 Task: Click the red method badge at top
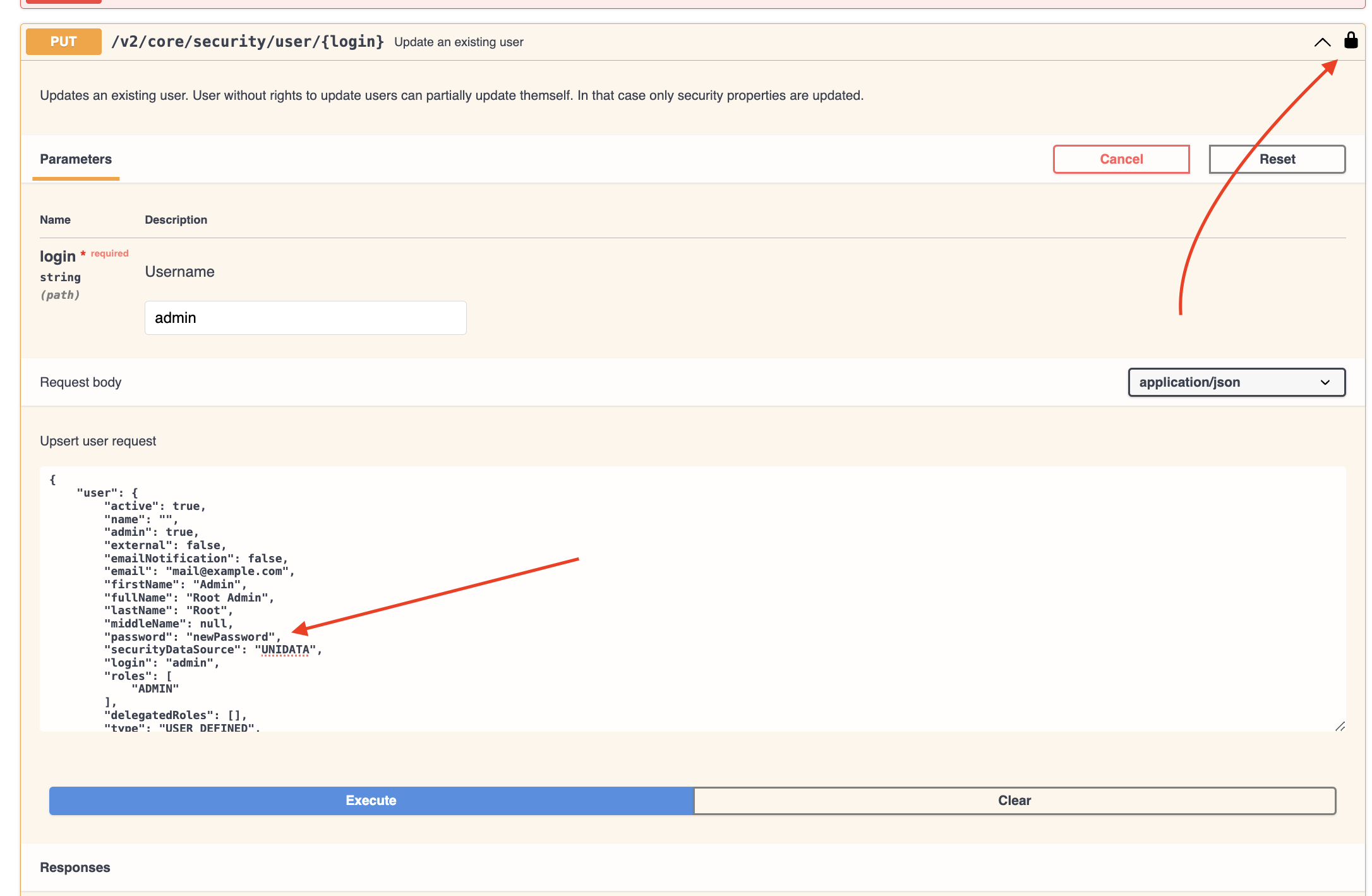tap(63, 2)
